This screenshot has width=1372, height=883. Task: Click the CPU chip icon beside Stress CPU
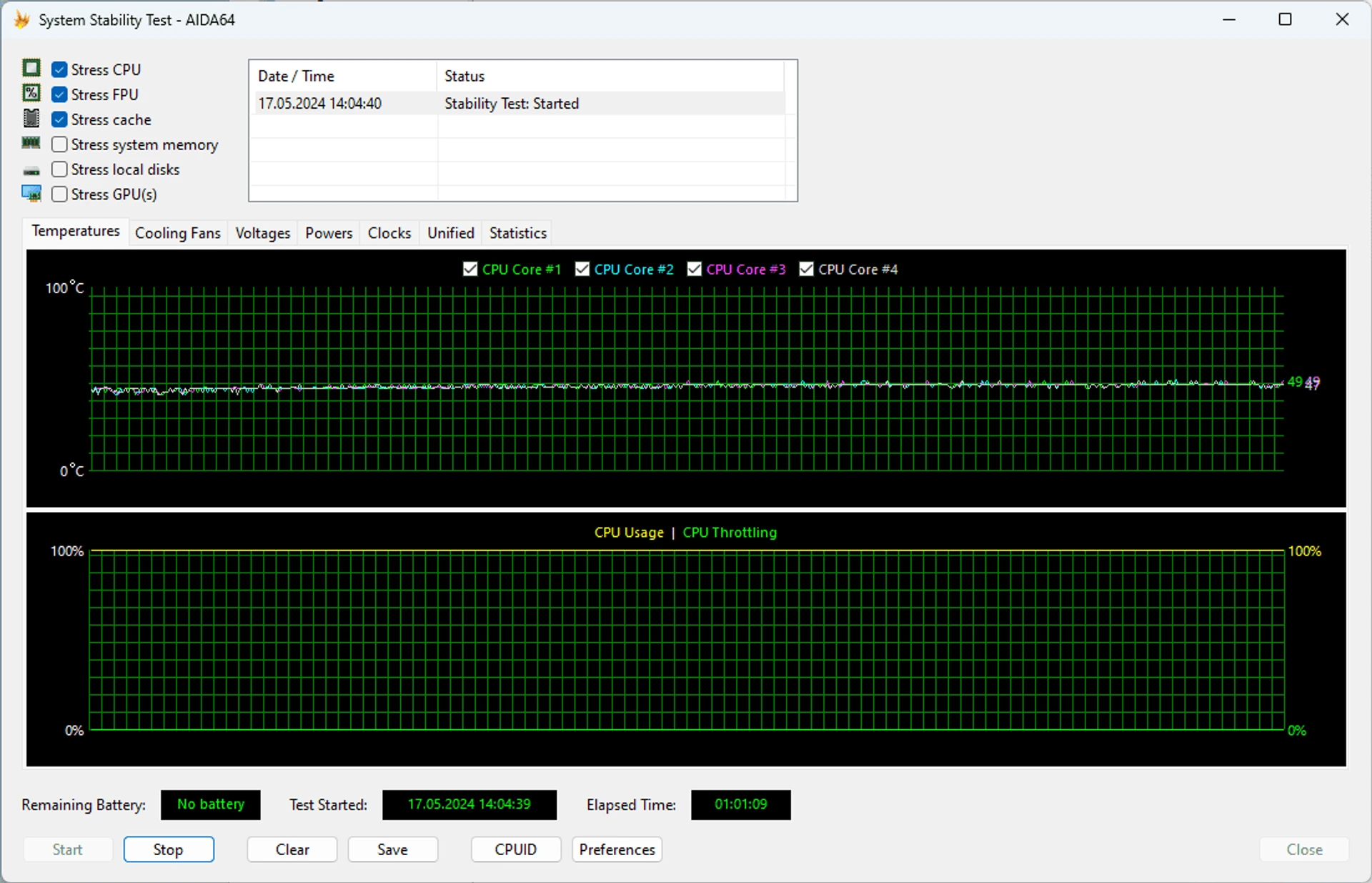[31, 69]
